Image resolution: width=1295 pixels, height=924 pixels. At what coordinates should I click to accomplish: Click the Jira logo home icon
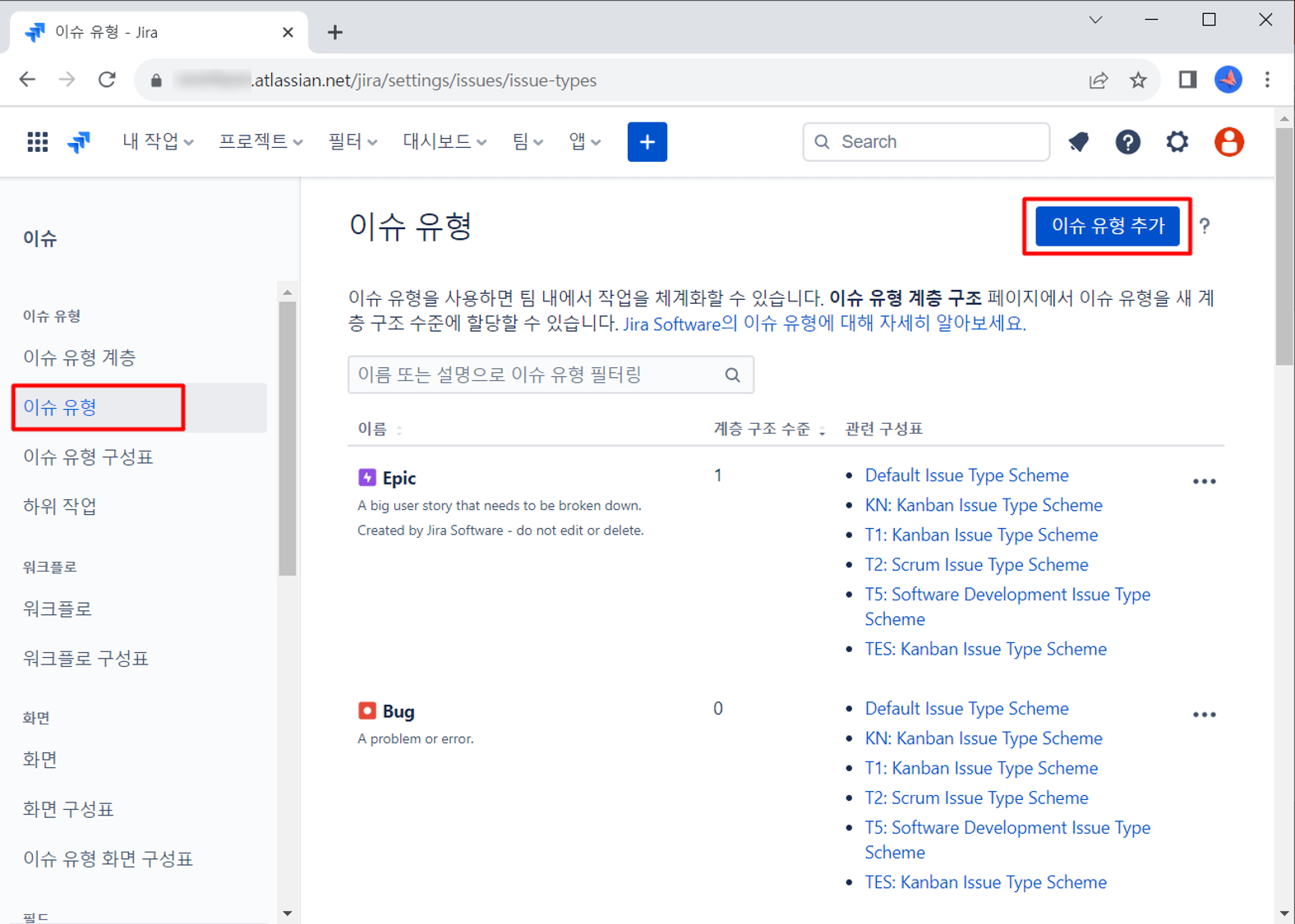pyautogui.click(x=79, y=142)
